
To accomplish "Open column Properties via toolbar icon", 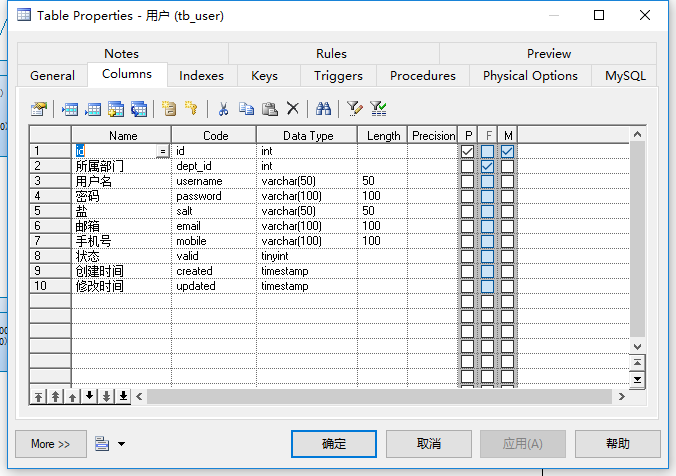I will (39, 109).
